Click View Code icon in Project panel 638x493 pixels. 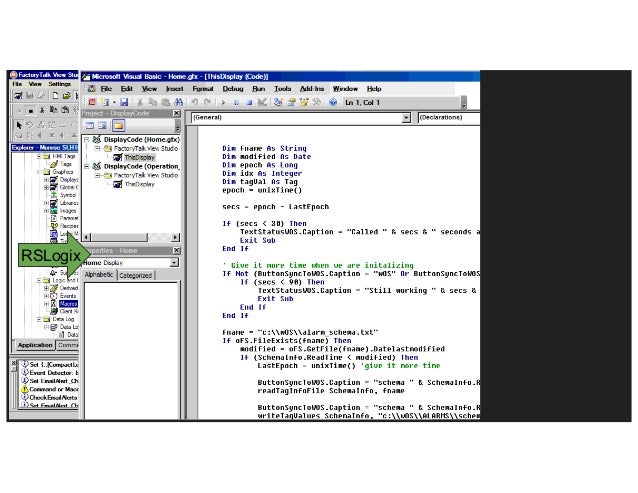[89, 126]
